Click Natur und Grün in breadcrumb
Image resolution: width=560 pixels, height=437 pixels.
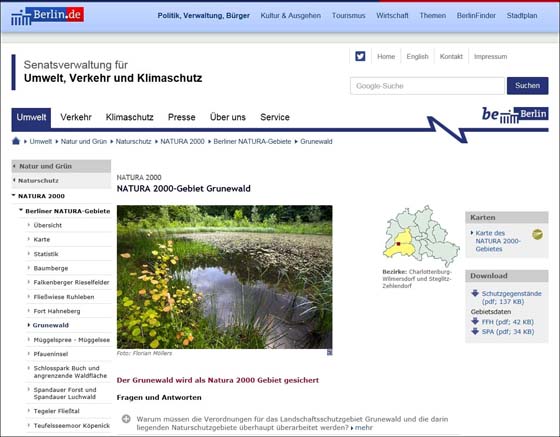[84, 141]
